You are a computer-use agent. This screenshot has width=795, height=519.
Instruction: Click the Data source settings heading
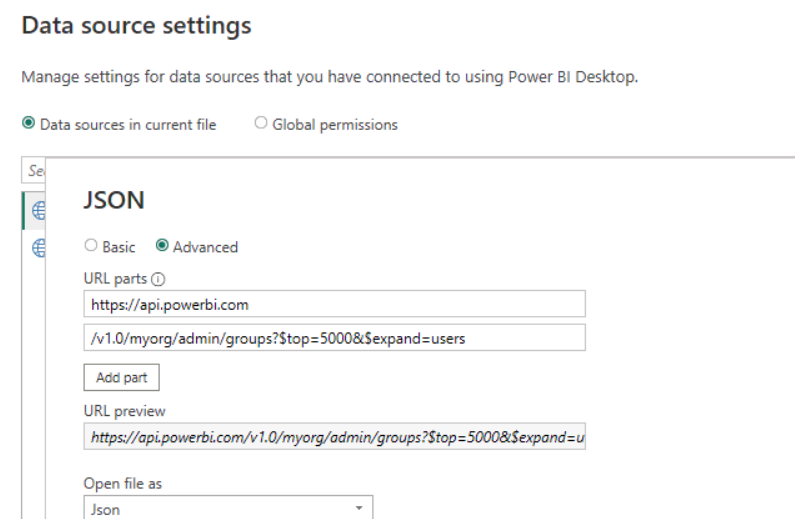(136, 25)
